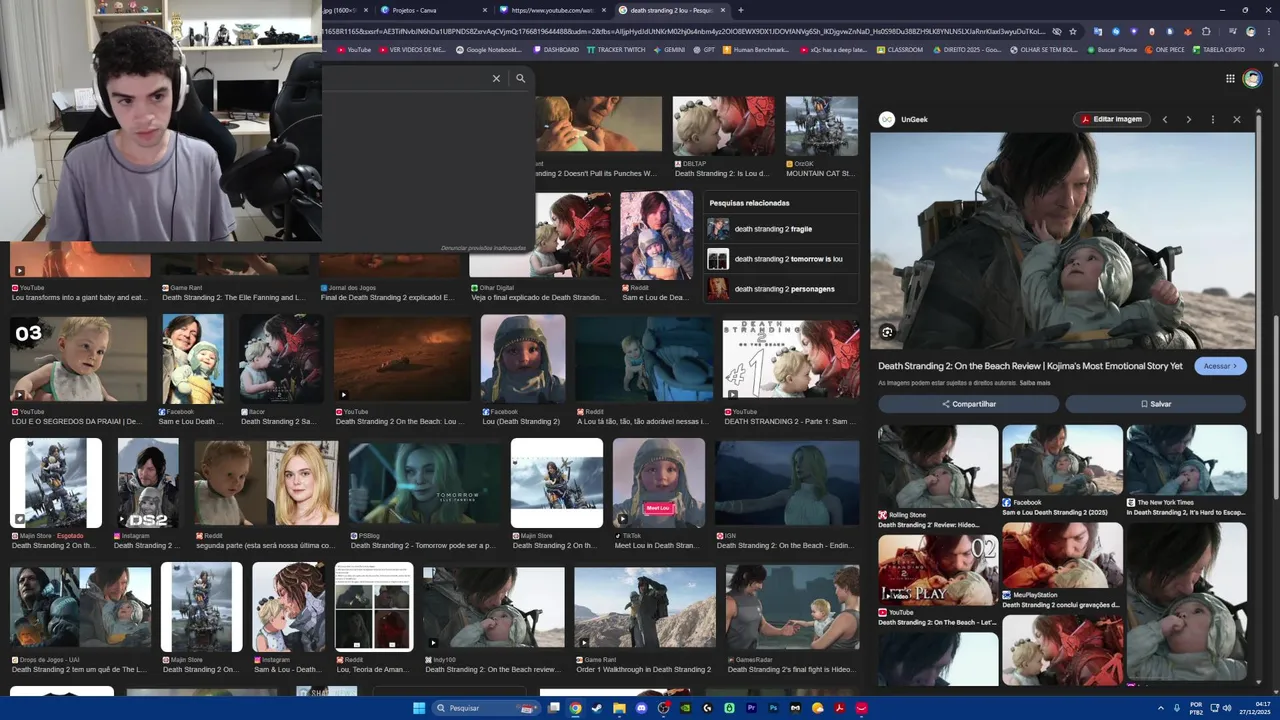Open Rolling Stone related image thumbnail

938,466
